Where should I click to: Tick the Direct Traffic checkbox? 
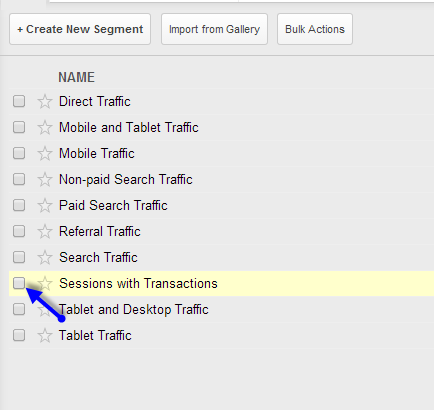click(19, 101)
